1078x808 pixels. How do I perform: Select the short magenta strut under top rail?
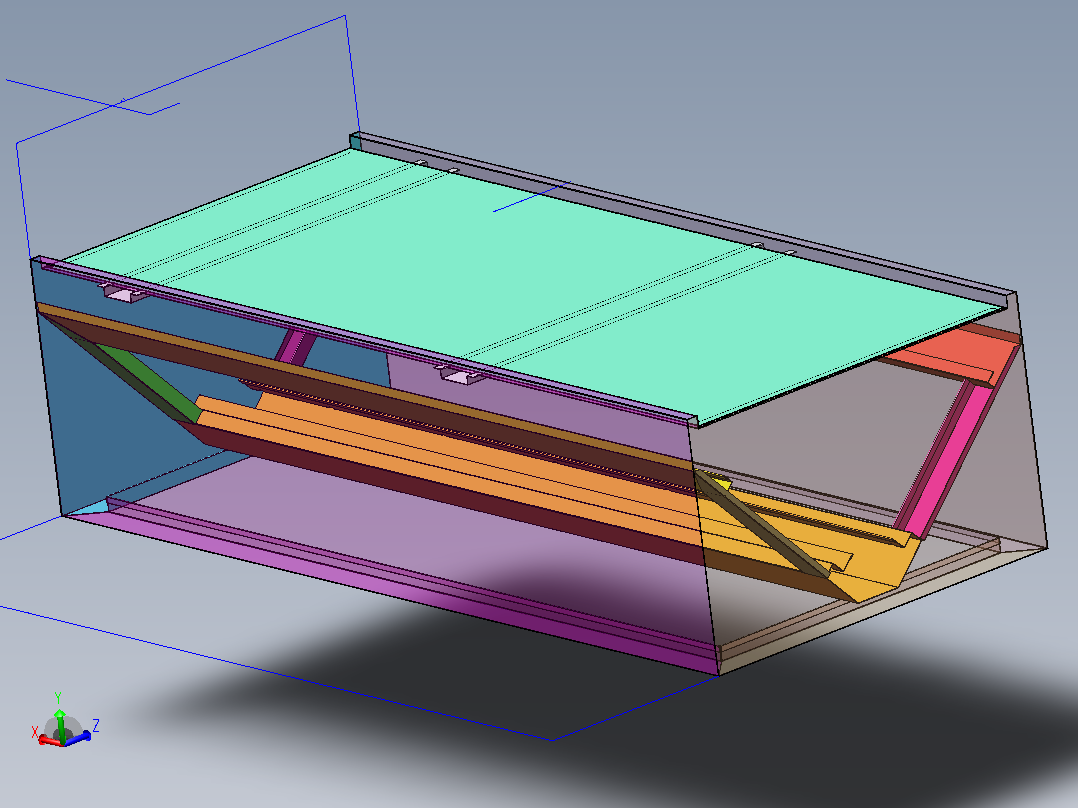(x=296, y=347)
